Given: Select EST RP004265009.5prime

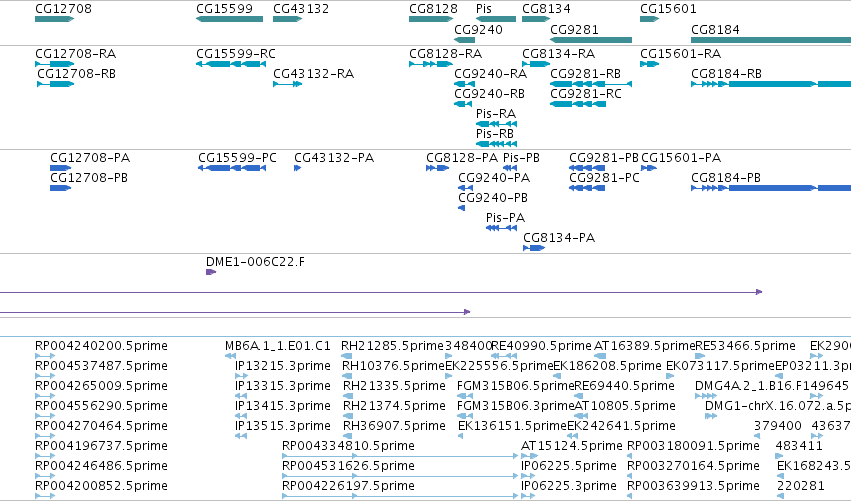Looking at the screenshot, I should pyautogui.click(x=45, y=397).
